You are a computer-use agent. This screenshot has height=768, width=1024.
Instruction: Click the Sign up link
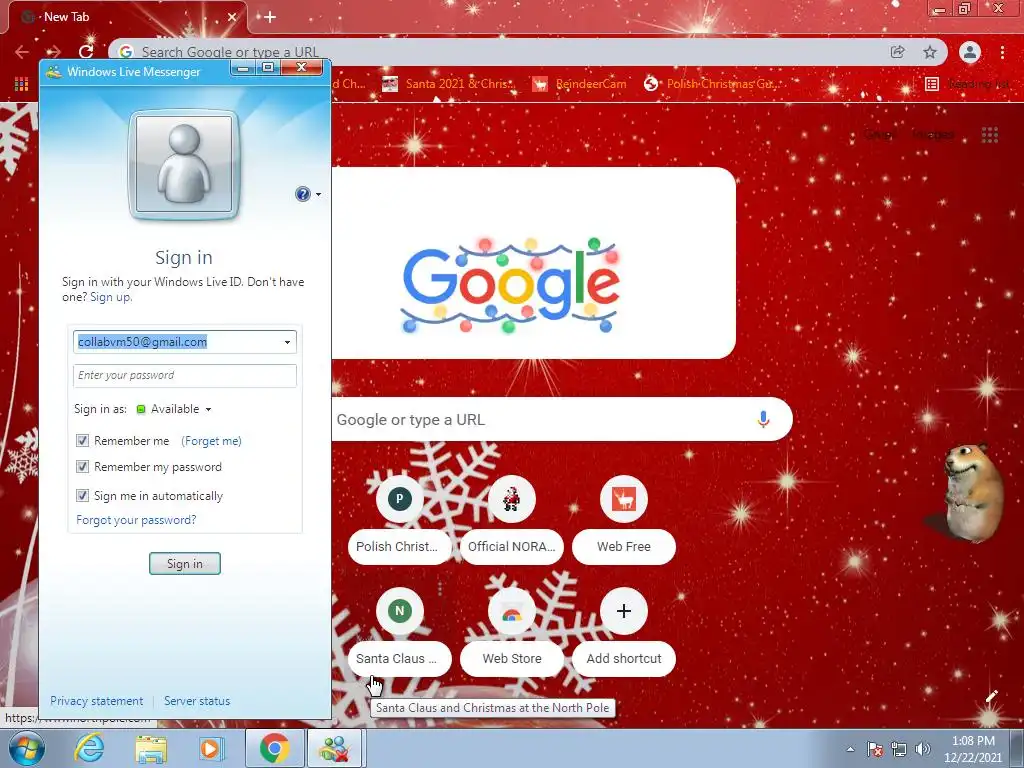[110, 297]
